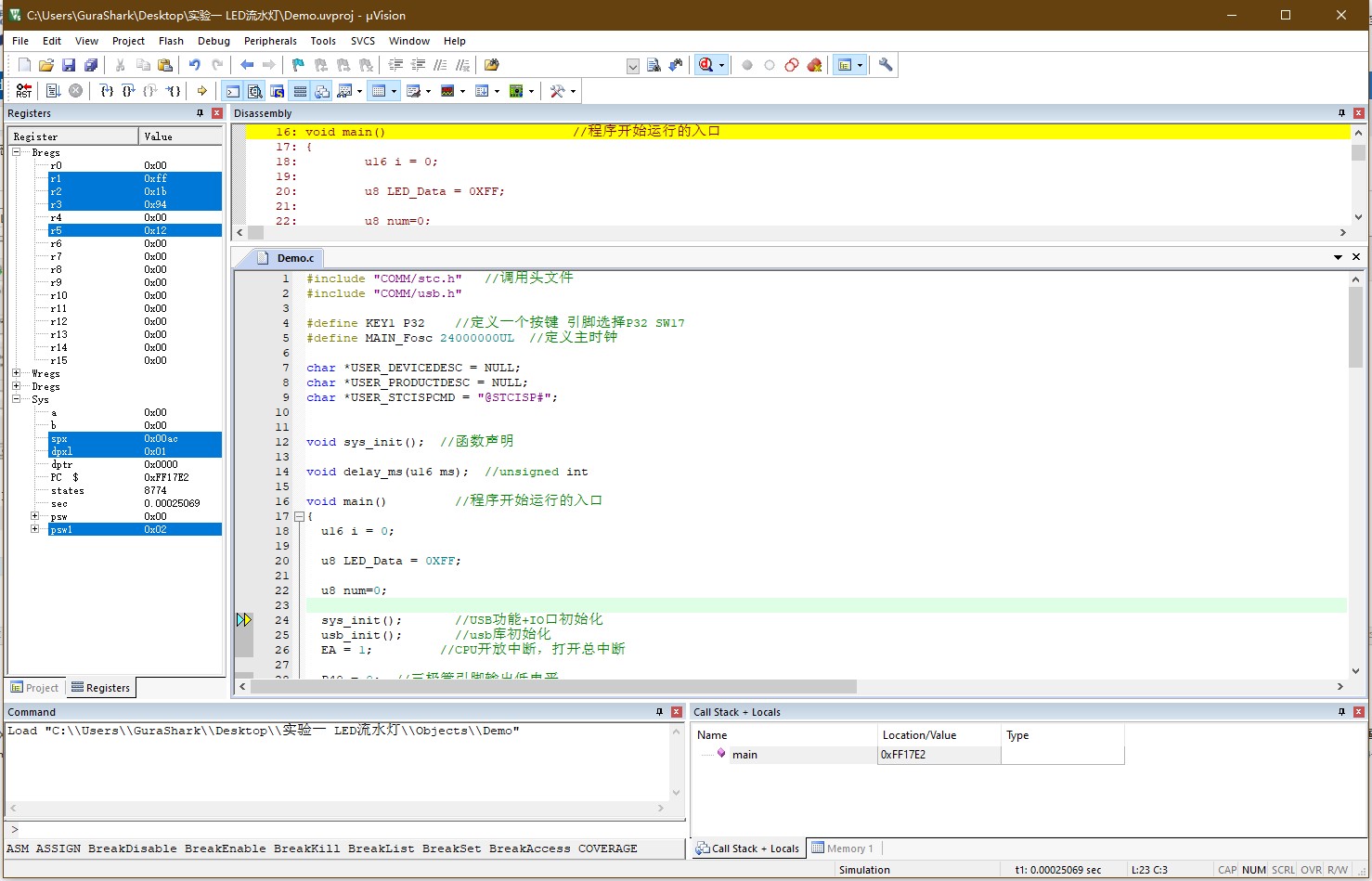Open the File menu

pyautogui.click(x=20, y=41)
